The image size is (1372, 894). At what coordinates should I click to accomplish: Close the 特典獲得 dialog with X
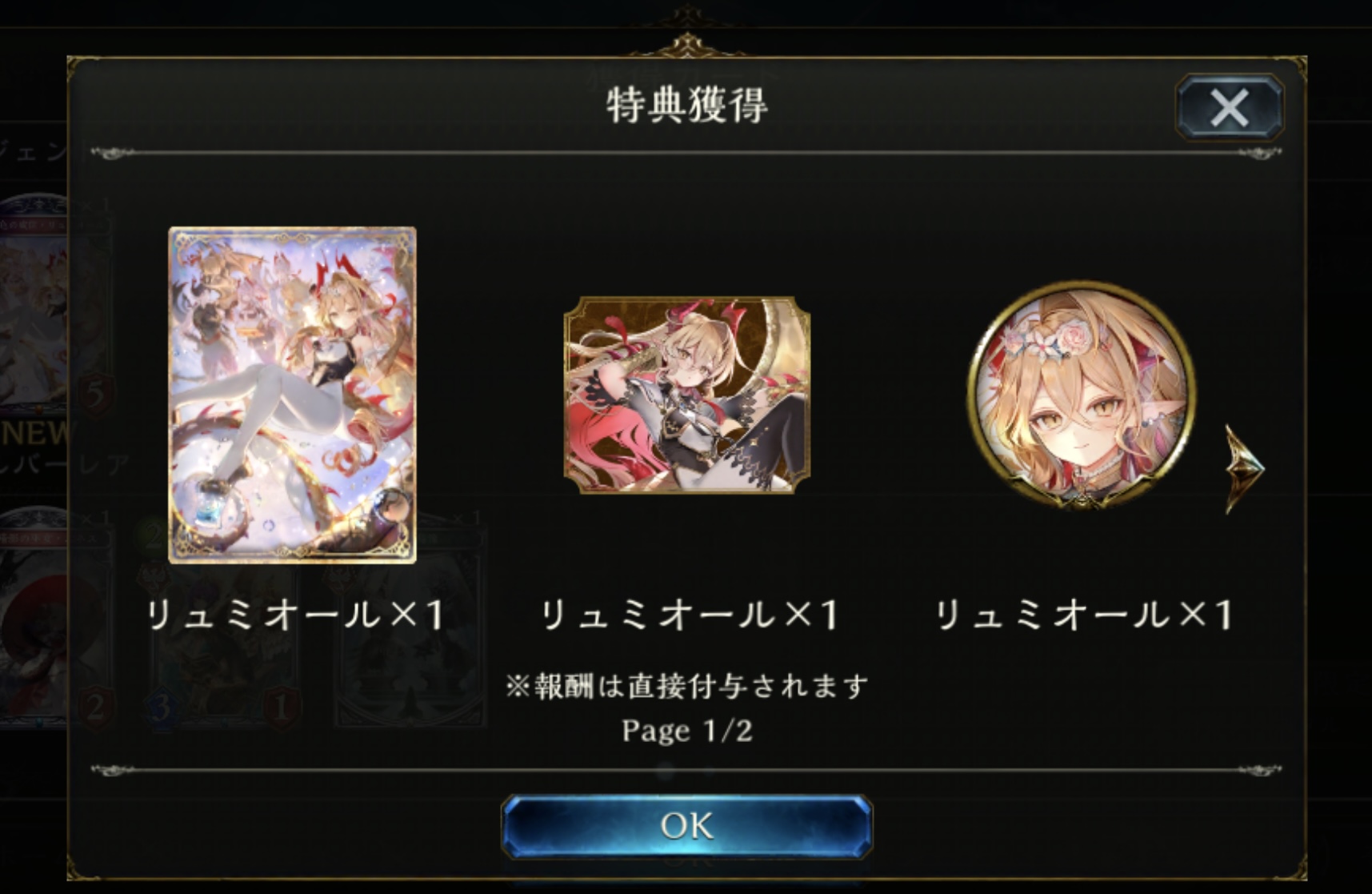coord(1229,107)
